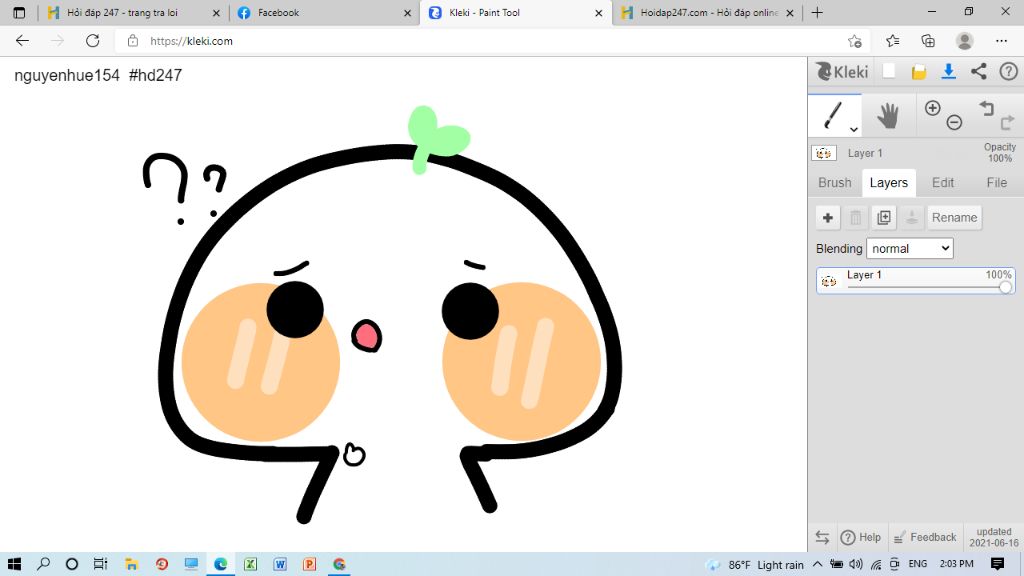Switch to the Layers tab

click(888, 183)
